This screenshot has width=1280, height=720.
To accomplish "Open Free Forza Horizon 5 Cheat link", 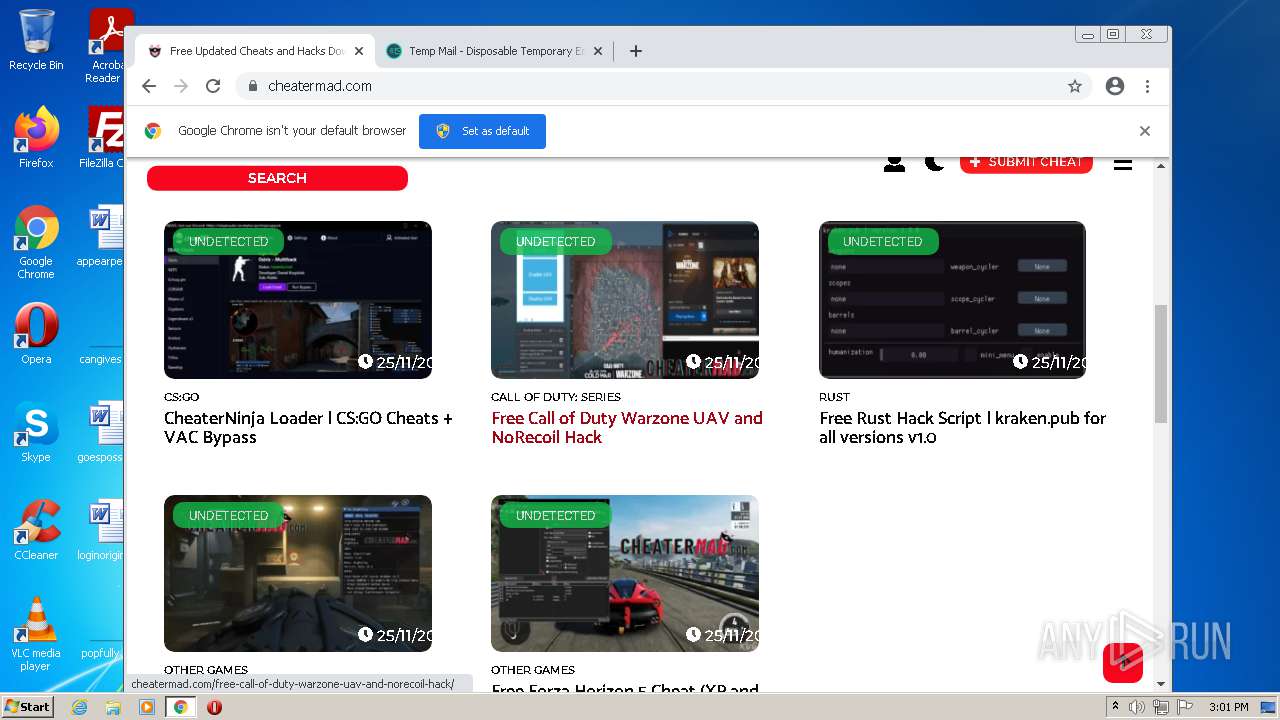I will (625, 689).
